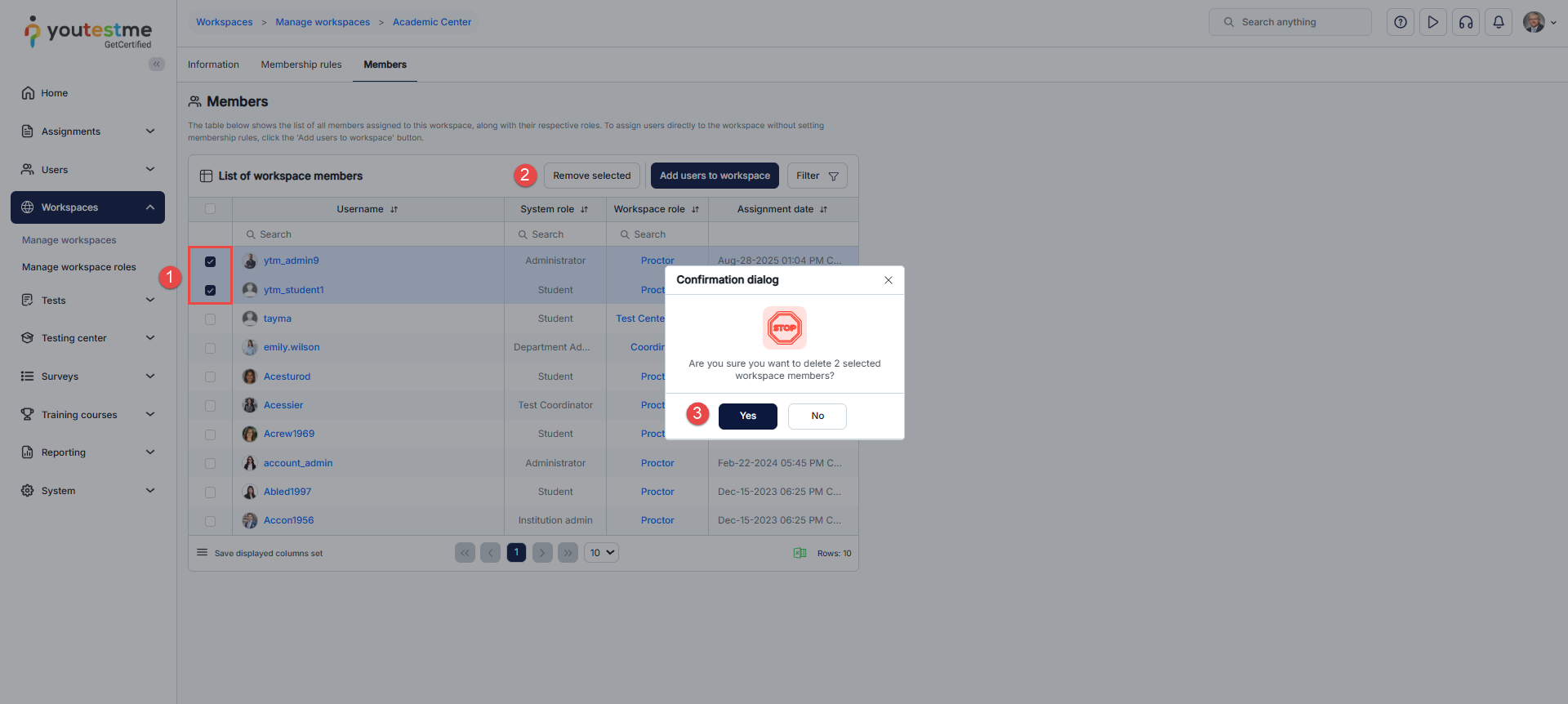Uncheck the ytm_admin9 row checkbox

pos(211,261)
